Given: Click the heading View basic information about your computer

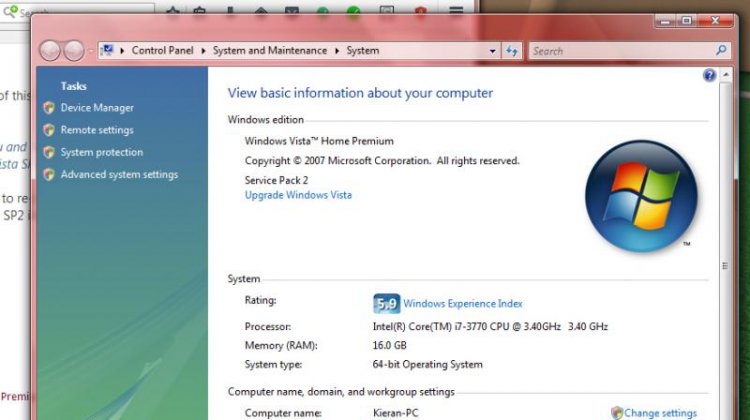Looking at the screenshot, I should click(x=360, y=93).
